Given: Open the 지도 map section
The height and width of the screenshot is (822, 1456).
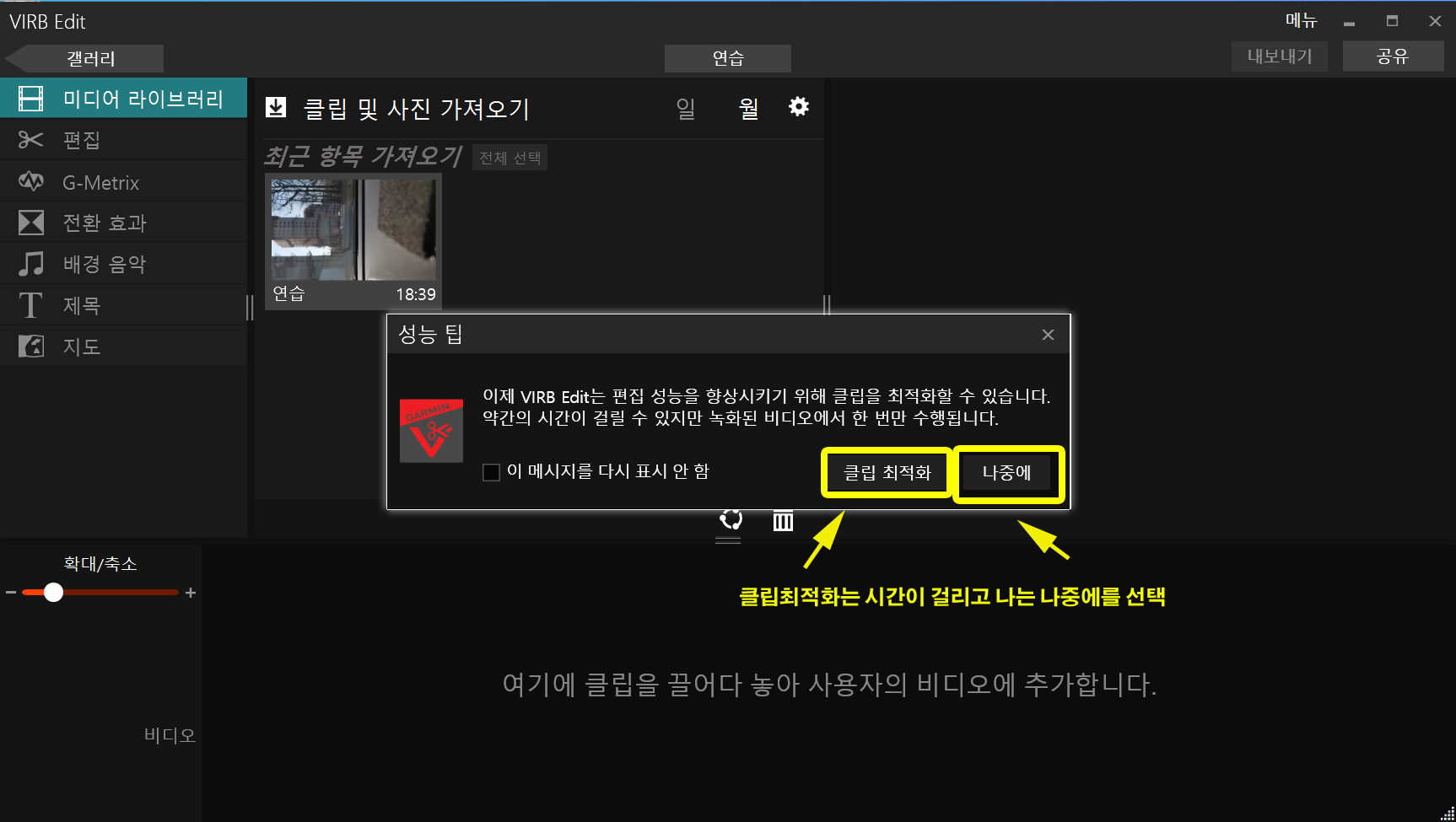Looking at the screenshot, I should [x=123, y=347].
